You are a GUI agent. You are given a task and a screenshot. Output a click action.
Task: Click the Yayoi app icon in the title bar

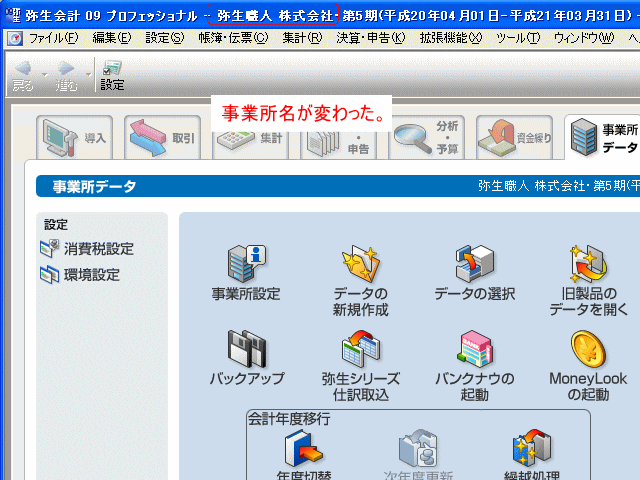pyautogui.click(x=13, y=15)
